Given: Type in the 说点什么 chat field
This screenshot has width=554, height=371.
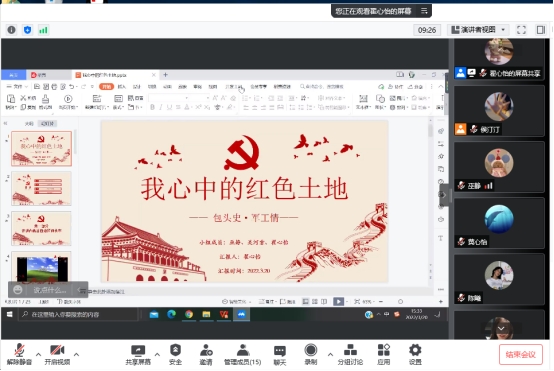Looking at the screenshot, I should (x=50, y=290).
